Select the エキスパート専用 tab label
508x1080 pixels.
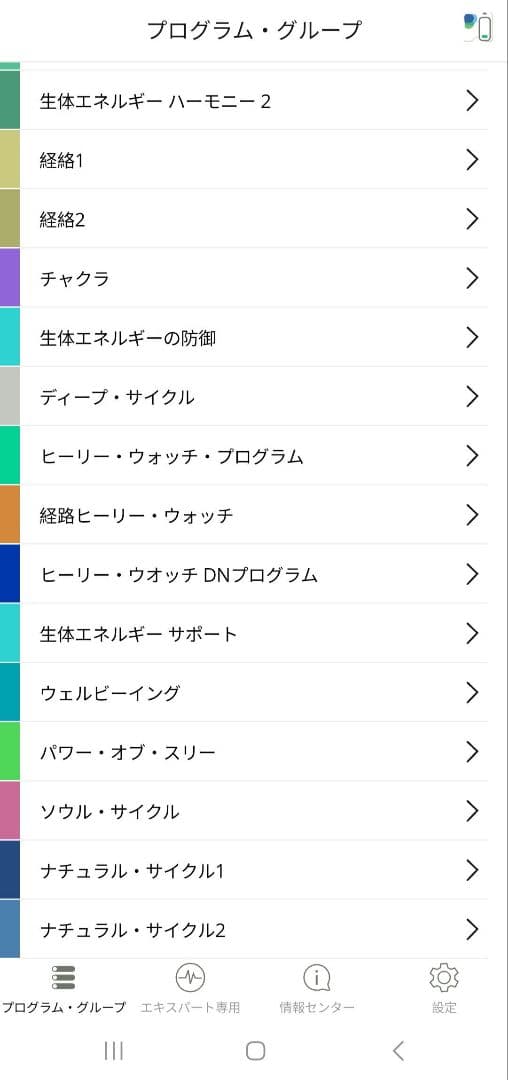[x=190, y=1008]
